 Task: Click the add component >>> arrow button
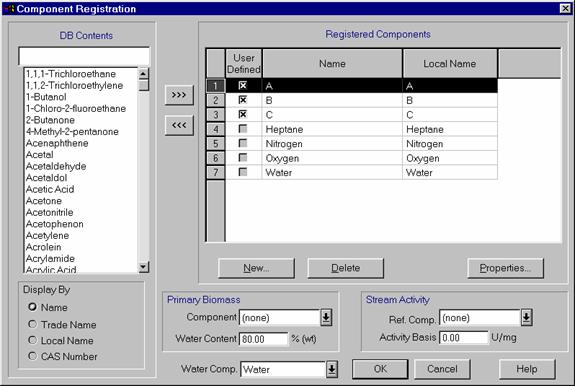click(x=179, y=95)
